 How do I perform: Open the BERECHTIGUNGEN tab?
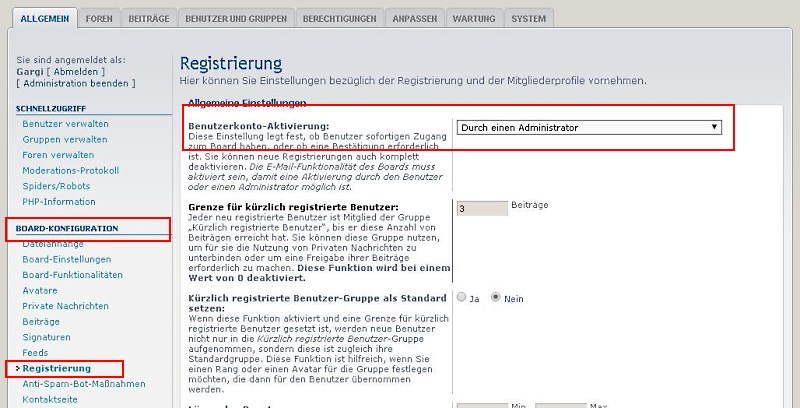pos(339,18)
